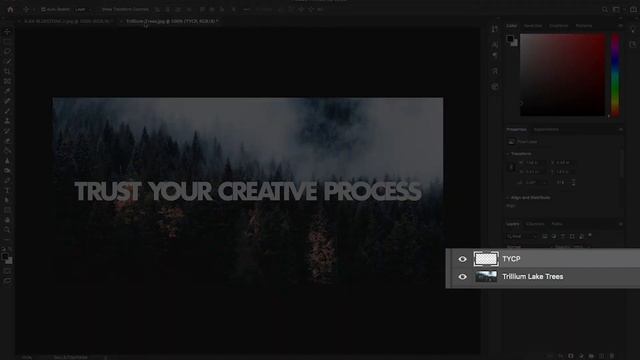
Task: Change the screen mode icon
Action: coord(7,281)
